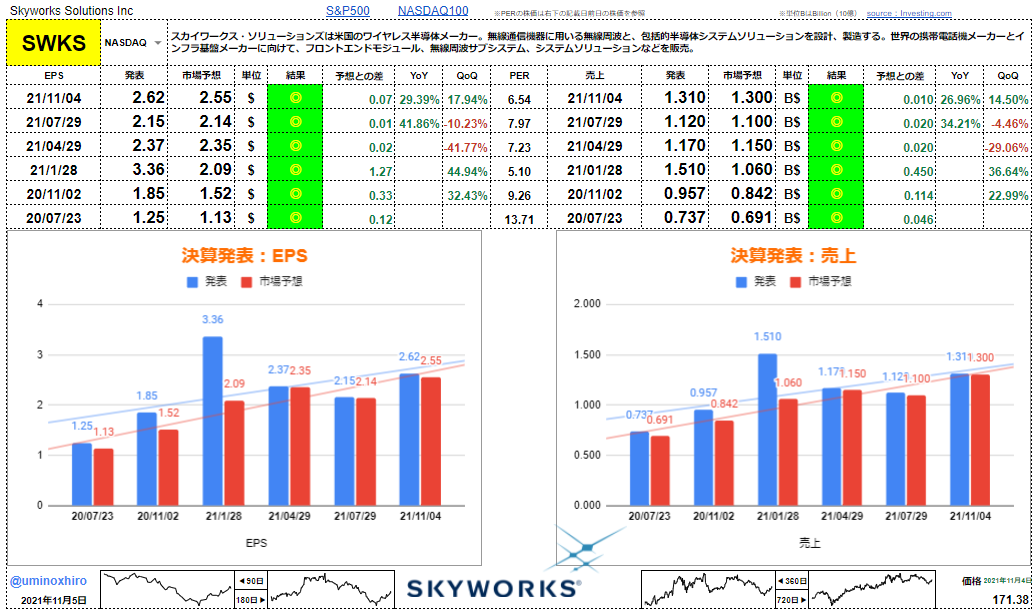Screen dimensions: 1035x612
Task: Select the PER column header
Action: click(519, 76)
